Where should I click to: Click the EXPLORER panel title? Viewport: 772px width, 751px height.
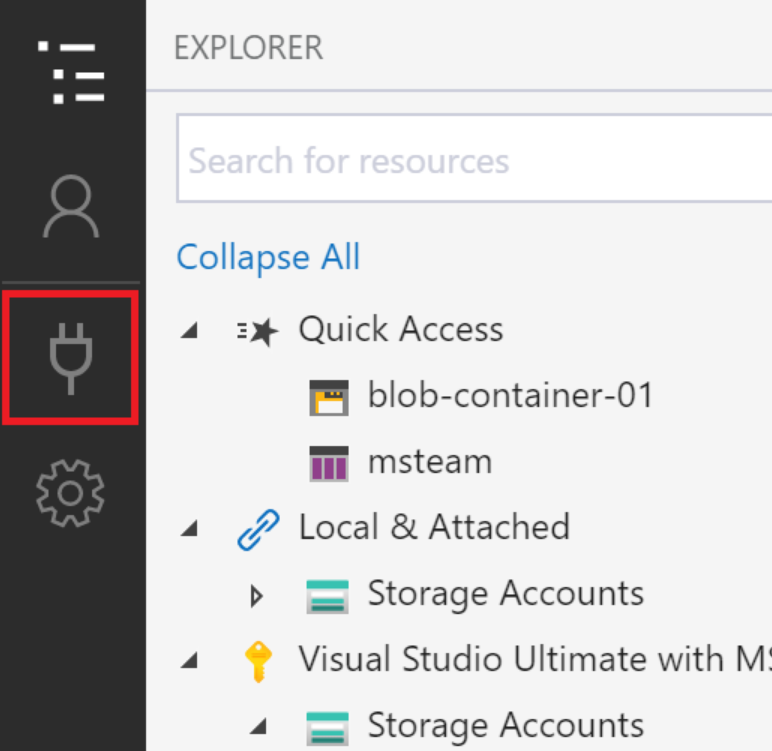point(249,48)
